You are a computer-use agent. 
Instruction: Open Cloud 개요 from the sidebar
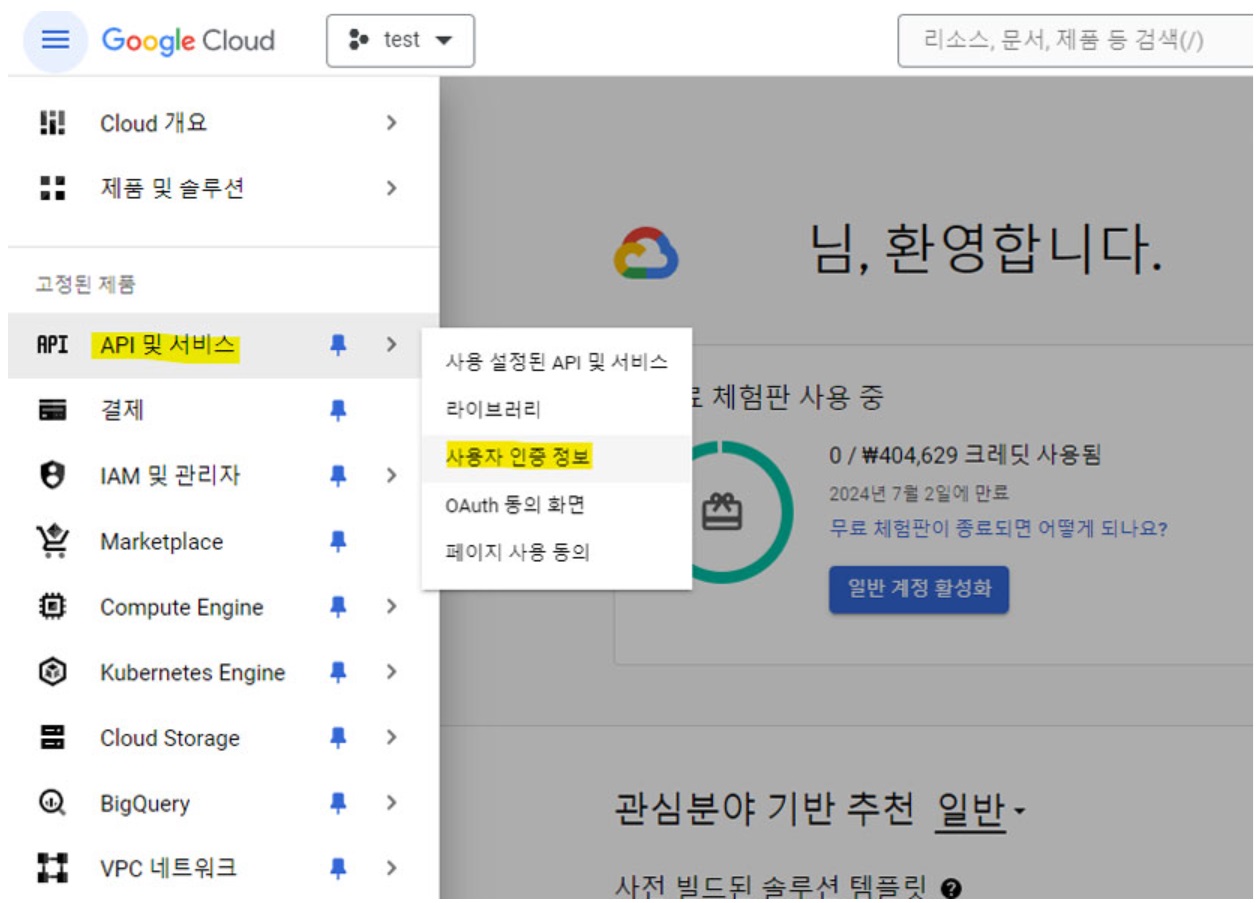click(223, 123)
